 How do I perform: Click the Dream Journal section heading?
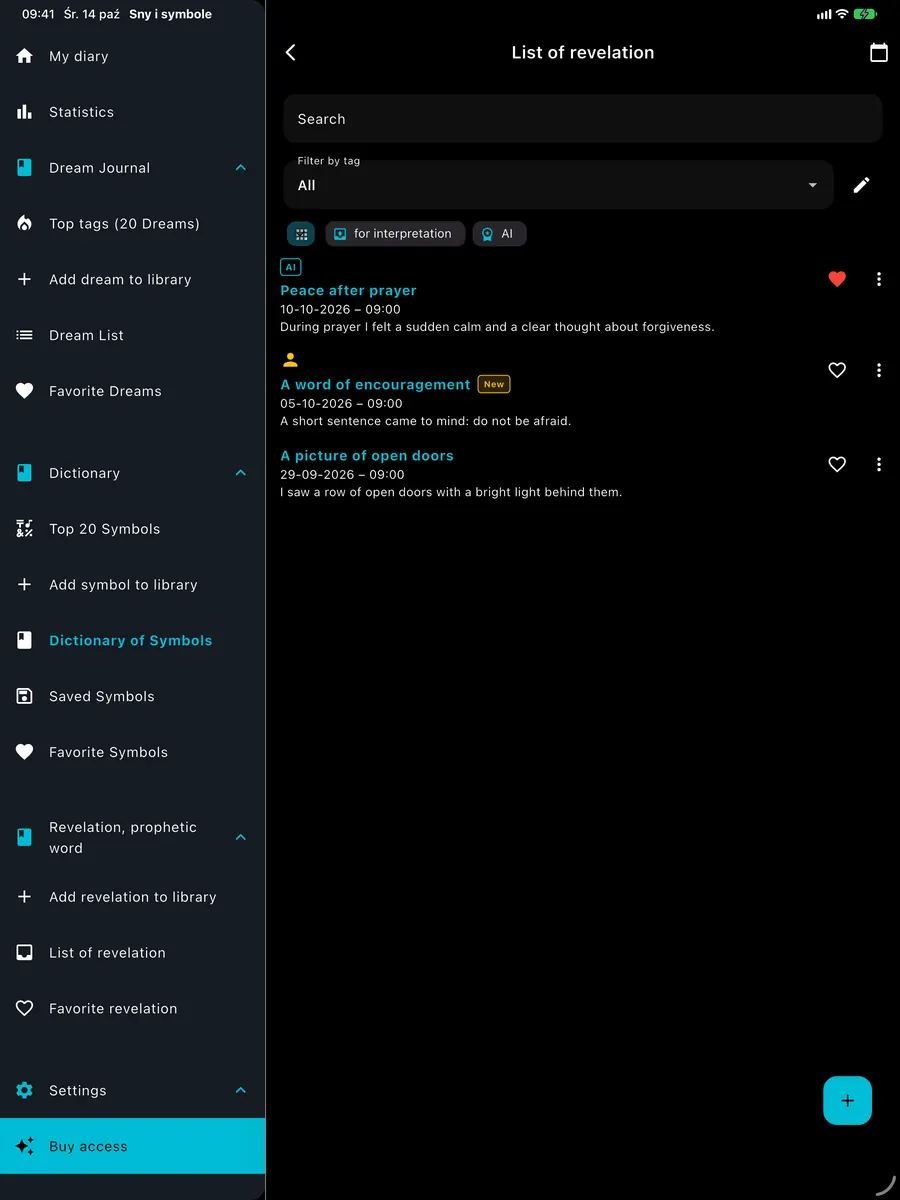pos(99,168)
